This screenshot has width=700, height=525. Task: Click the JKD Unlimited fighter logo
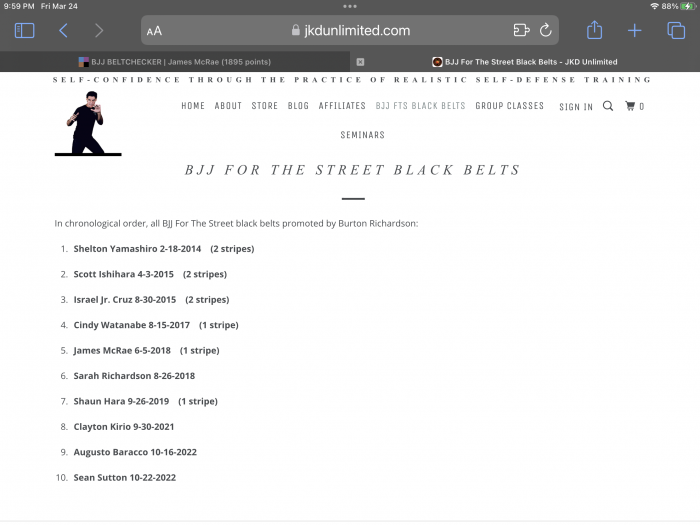tap(87, 126)
